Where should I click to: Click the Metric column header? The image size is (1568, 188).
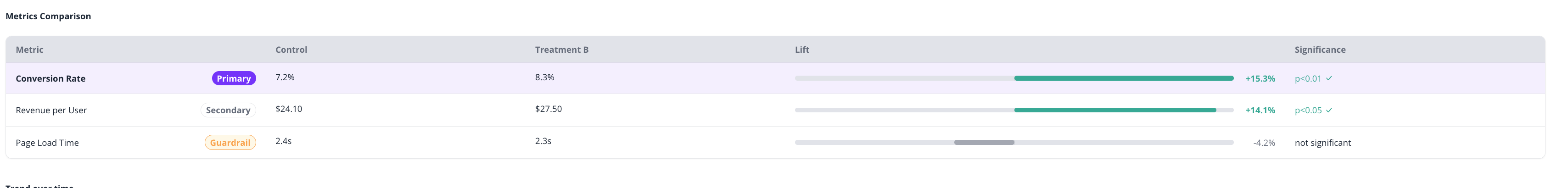(x=29, y=50)
